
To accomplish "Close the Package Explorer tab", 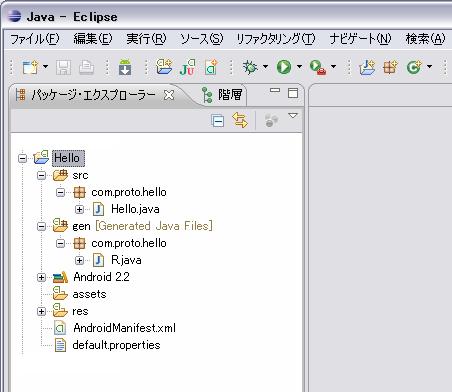I will pyautogui.click(x=169, y=95).
